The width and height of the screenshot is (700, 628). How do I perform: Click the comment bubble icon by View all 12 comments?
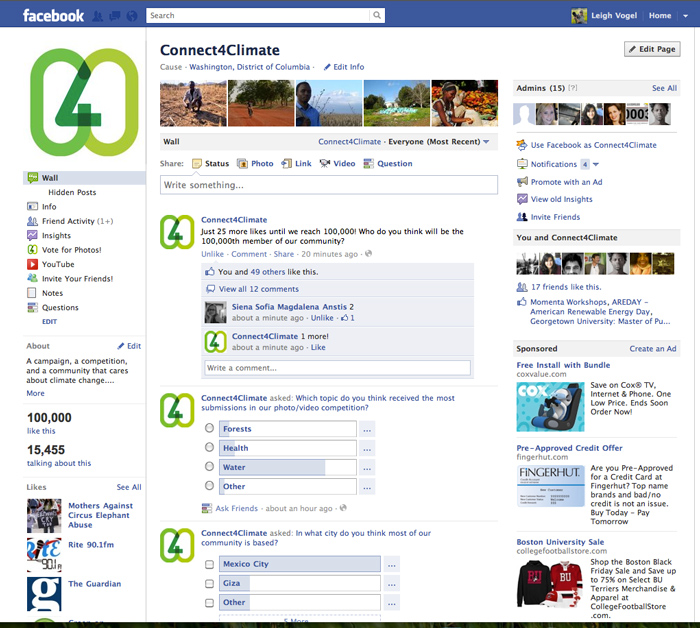[x=210, y=289]
